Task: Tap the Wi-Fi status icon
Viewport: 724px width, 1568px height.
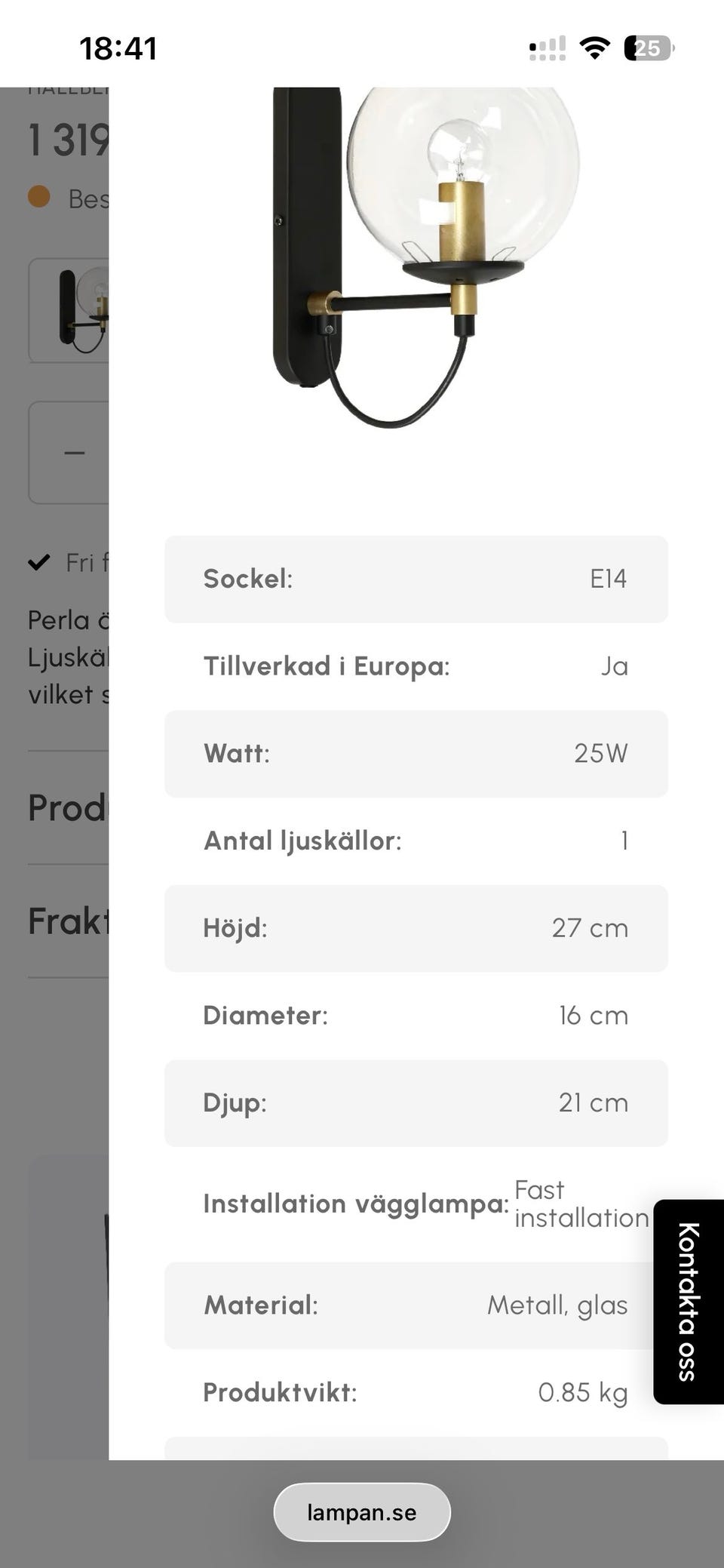Action: (x=595, y=48)
